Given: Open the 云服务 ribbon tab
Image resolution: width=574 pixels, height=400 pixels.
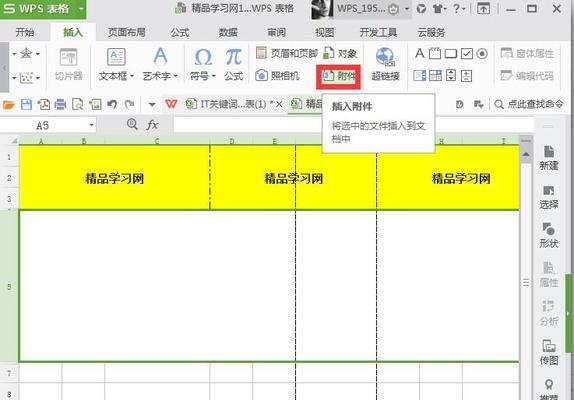Looking at the screenshot, I should (431, 33).
